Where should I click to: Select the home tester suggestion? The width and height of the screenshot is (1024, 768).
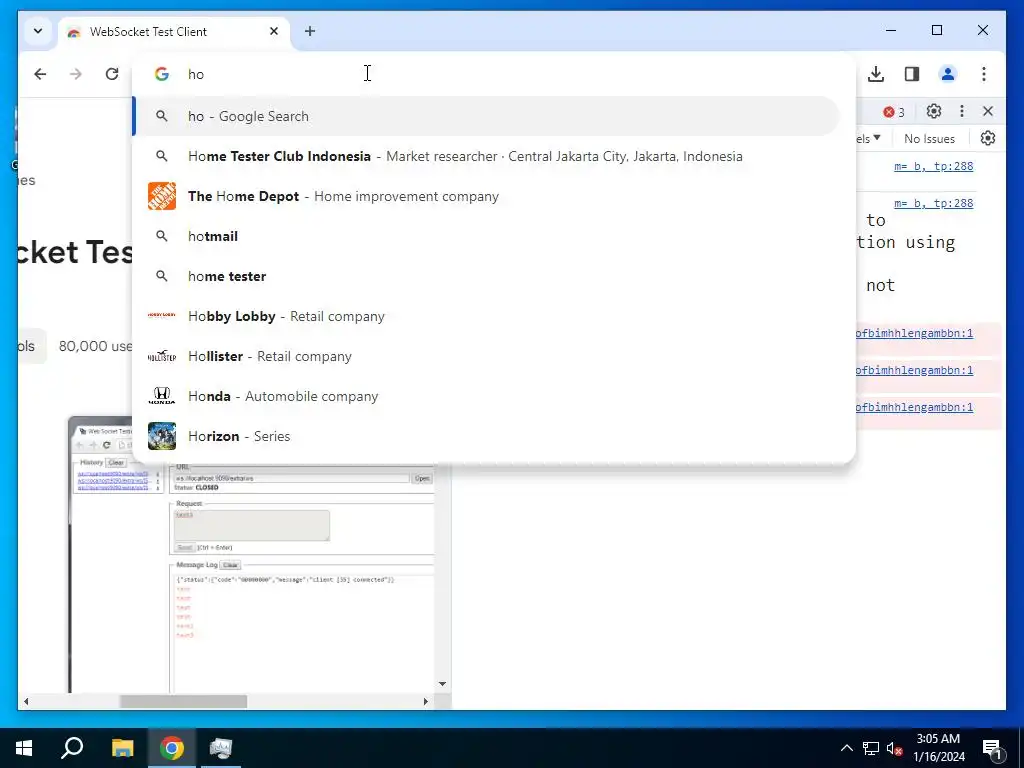tap(487, 276)
